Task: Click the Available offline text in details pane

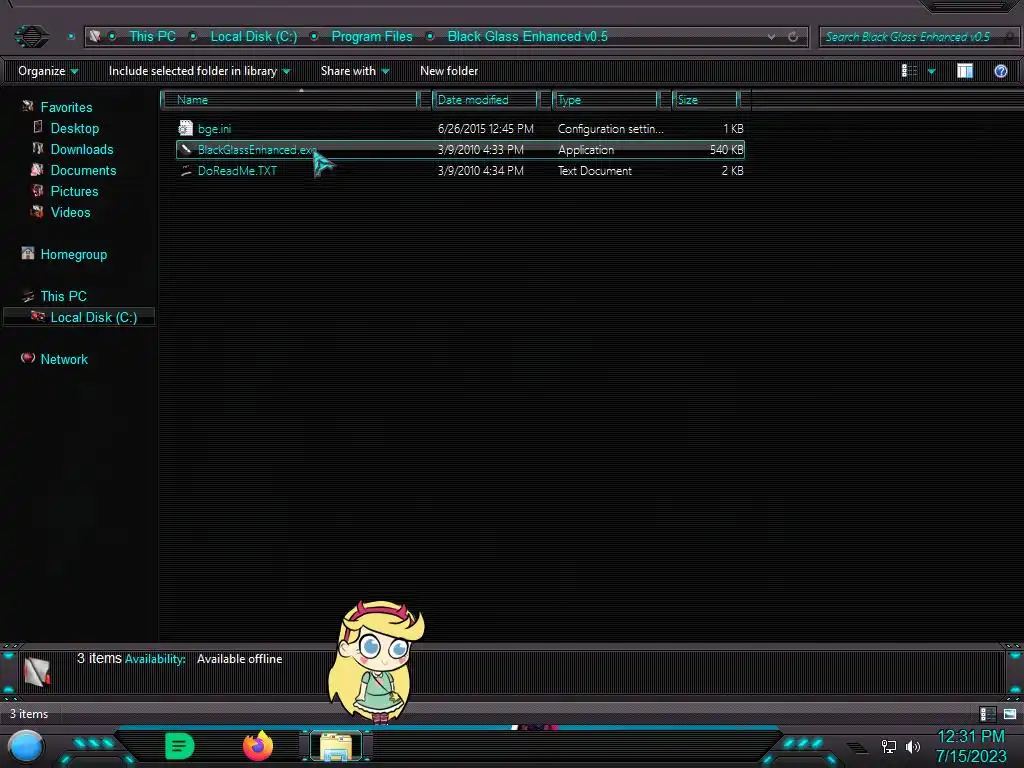Action: pyautogui.click(x=240, y=659)
